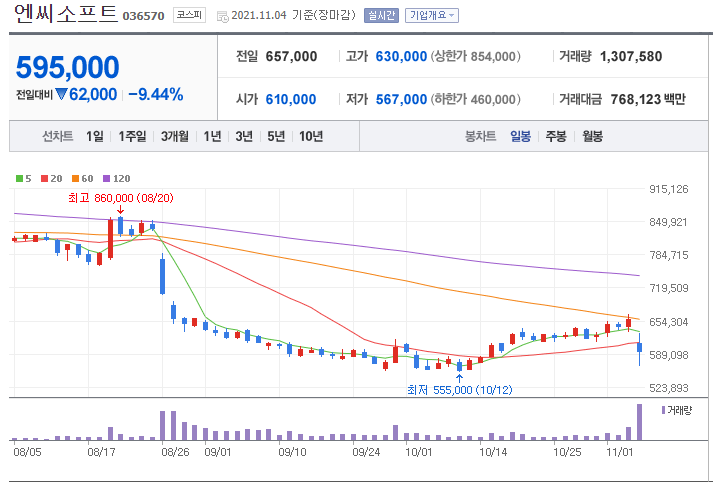
Task: Click the 62,000 price change amount
Action: [x=93, y=95]
